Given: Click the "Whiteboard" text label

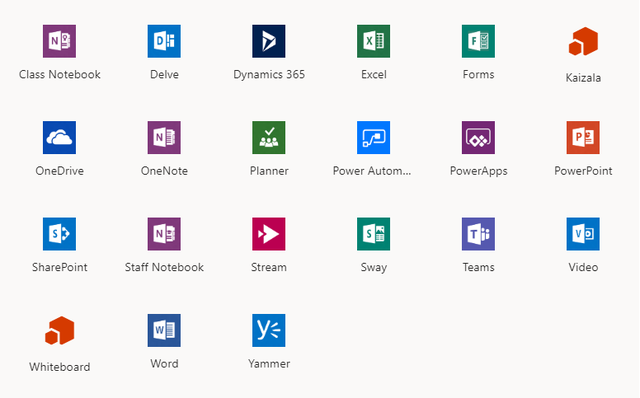Looking at the screenshot, I should pyautogui.click(x=60, y=367).
